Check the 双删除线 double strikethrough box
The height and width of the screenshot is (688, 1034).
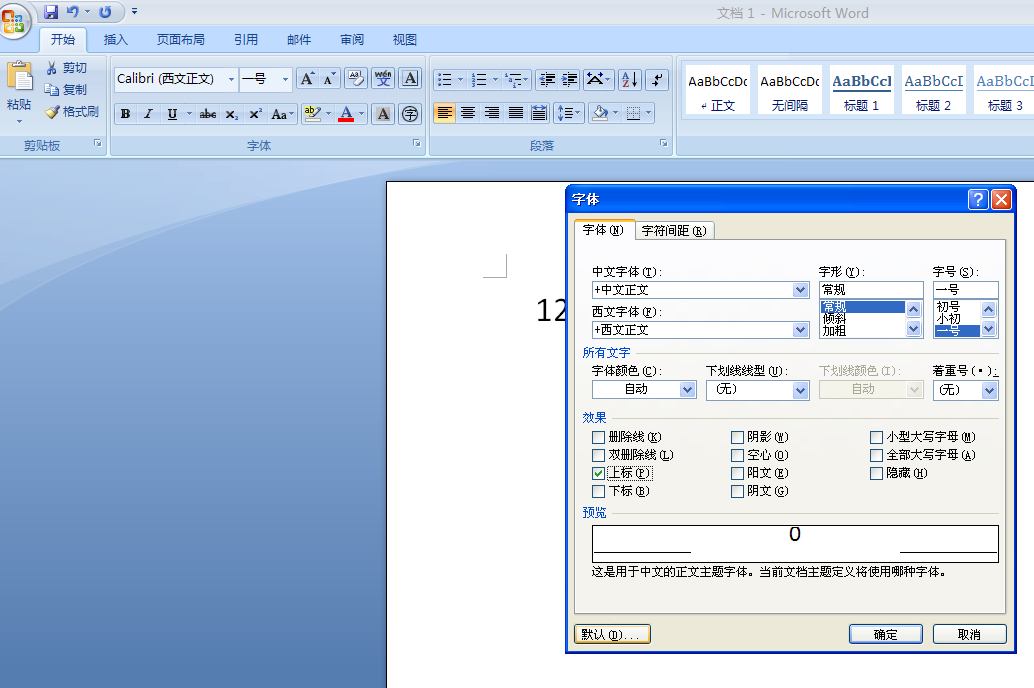coord(598,455)
